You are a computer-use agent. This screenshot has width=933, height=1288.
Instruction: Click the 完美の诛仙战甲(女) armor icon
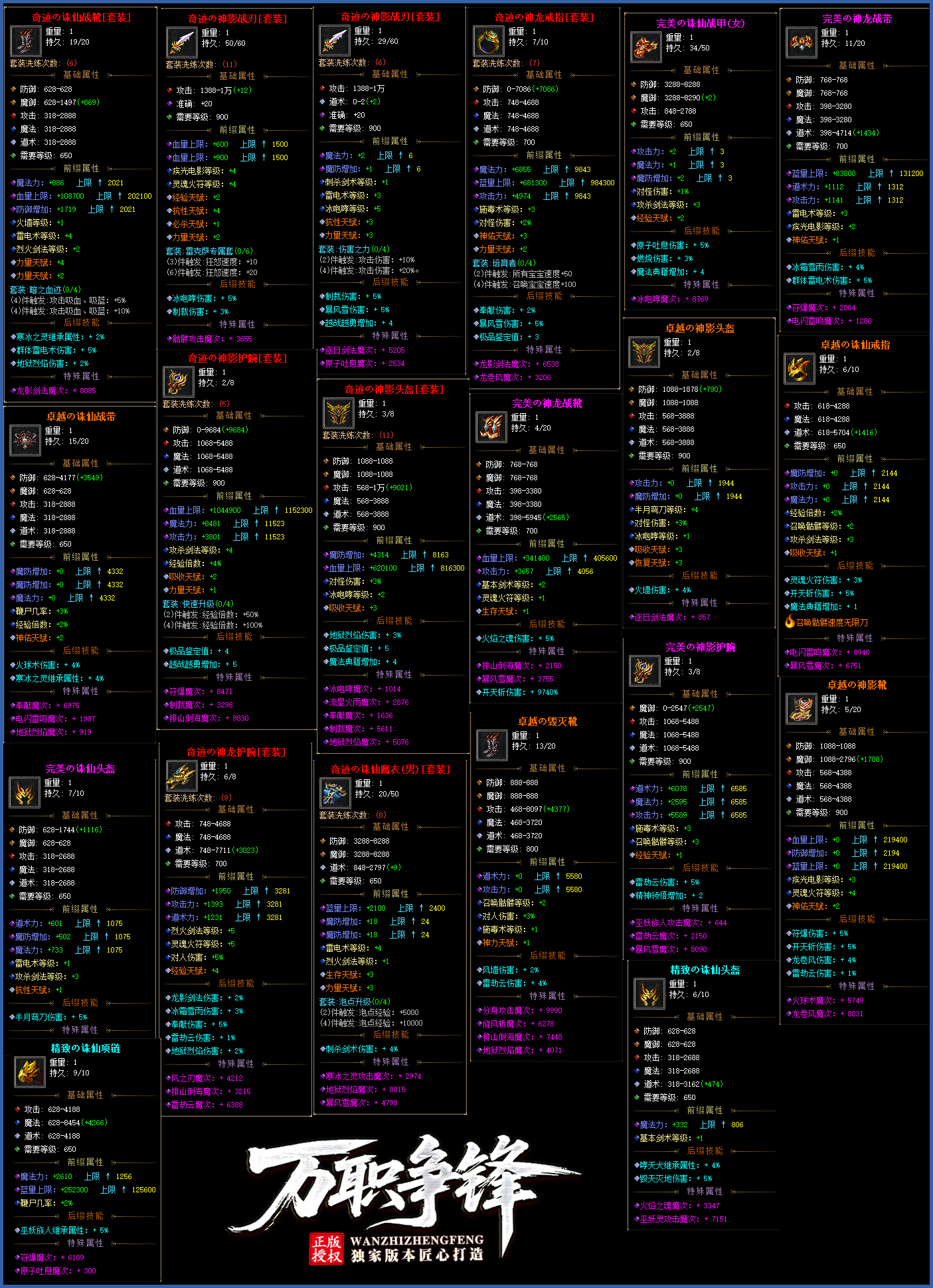tap(645, 46)
